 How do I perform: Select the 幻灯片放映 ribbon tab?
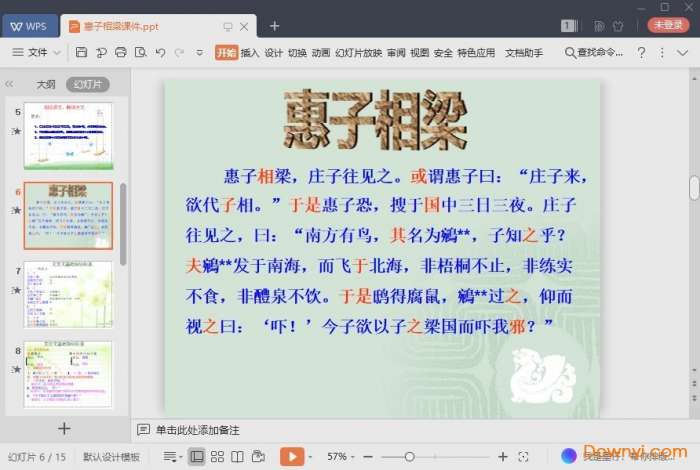pyautogui.click(x=358, y=53)
